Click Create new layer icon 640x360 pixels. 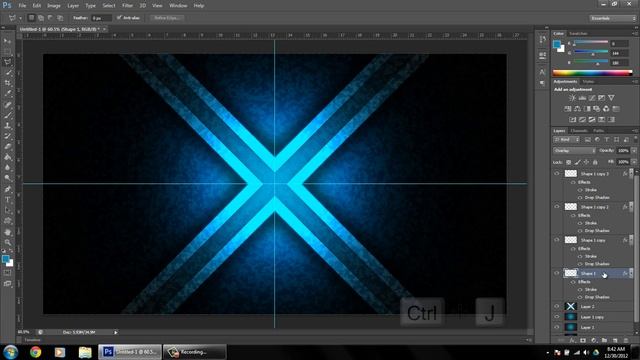point(615,340)
